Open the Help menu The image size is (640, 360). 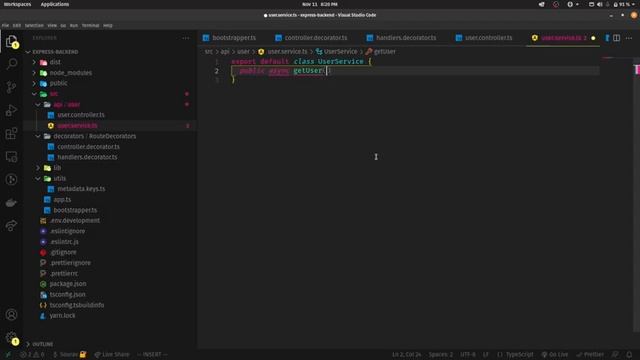(x=108, y=25)
